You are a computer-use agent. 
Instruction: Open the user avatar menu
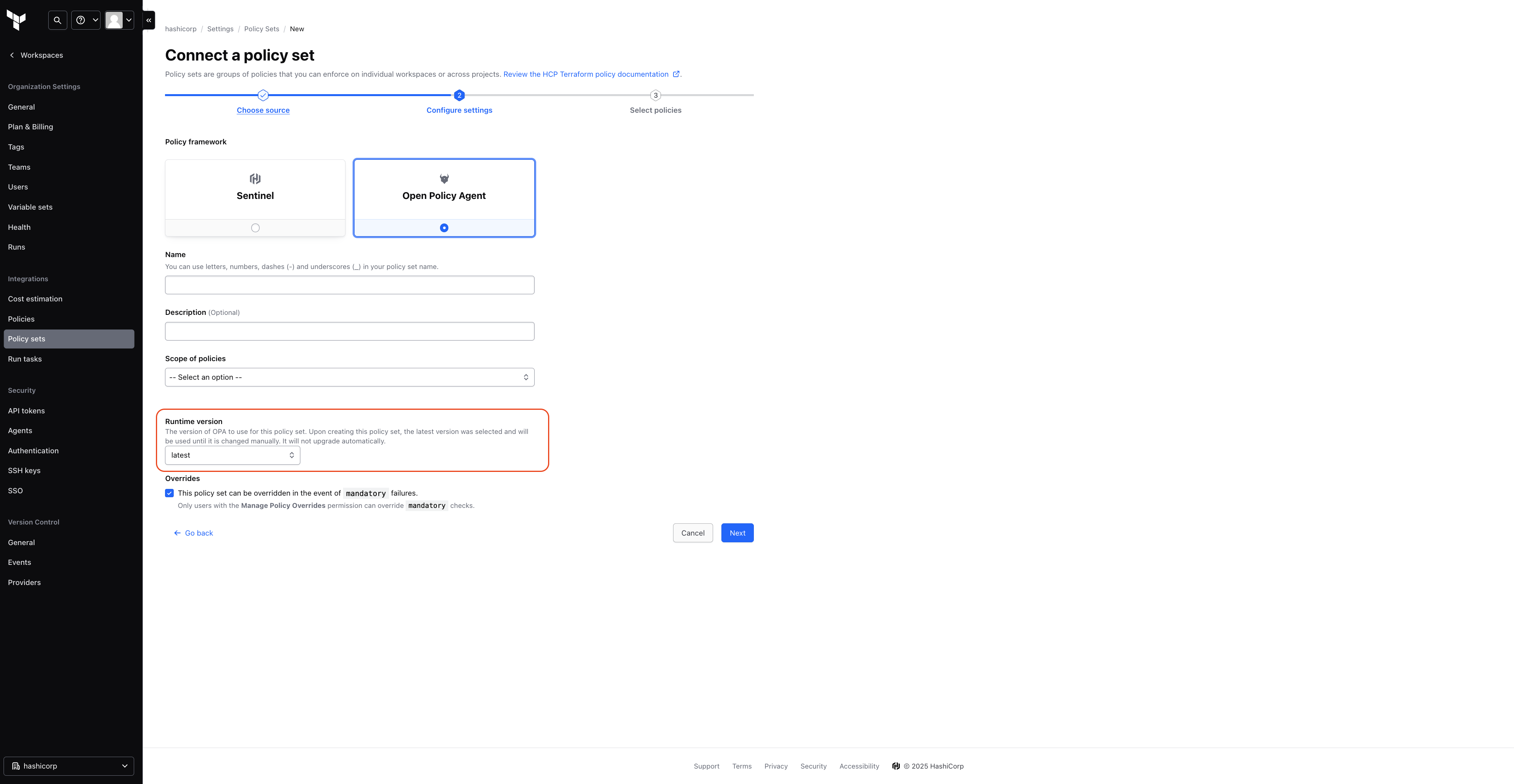click(120, 20)
